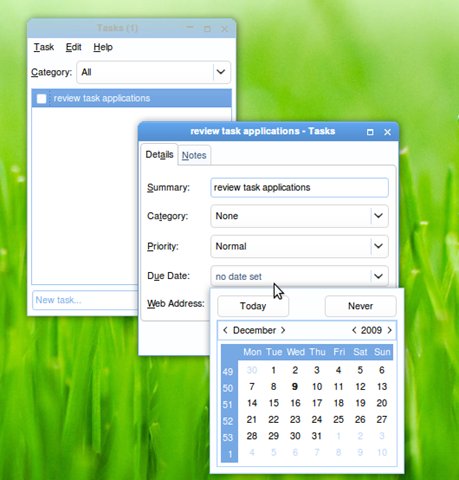459x480 pixels.
Task: Expand the Priority dropdown set to Normal
Action: [299, 246]
